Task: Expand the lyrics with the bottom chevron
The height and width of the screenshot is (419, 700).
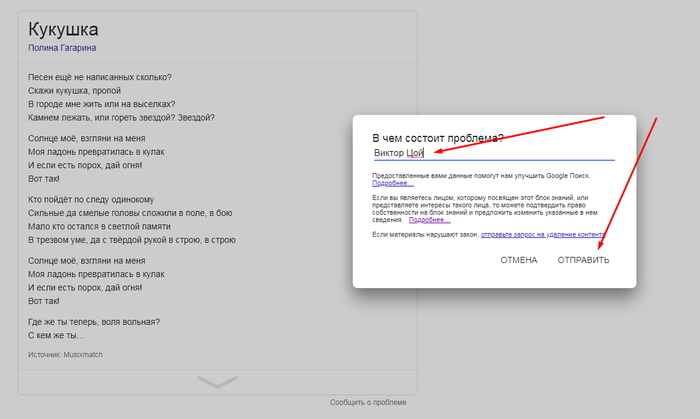Action: [218, 382]
